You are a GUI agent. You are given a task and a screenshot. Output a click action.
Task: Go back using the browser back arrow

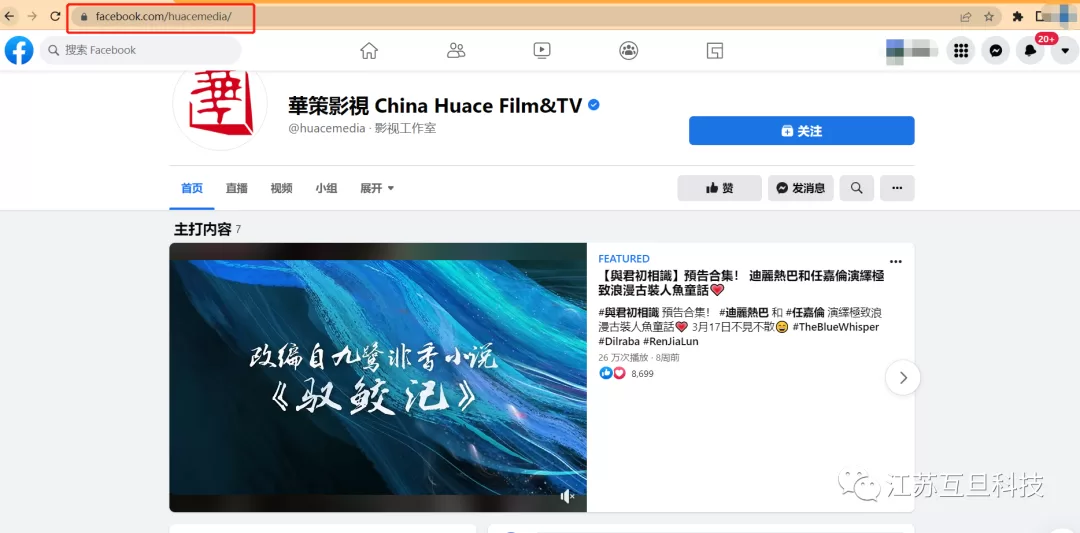tap(10, 17)
